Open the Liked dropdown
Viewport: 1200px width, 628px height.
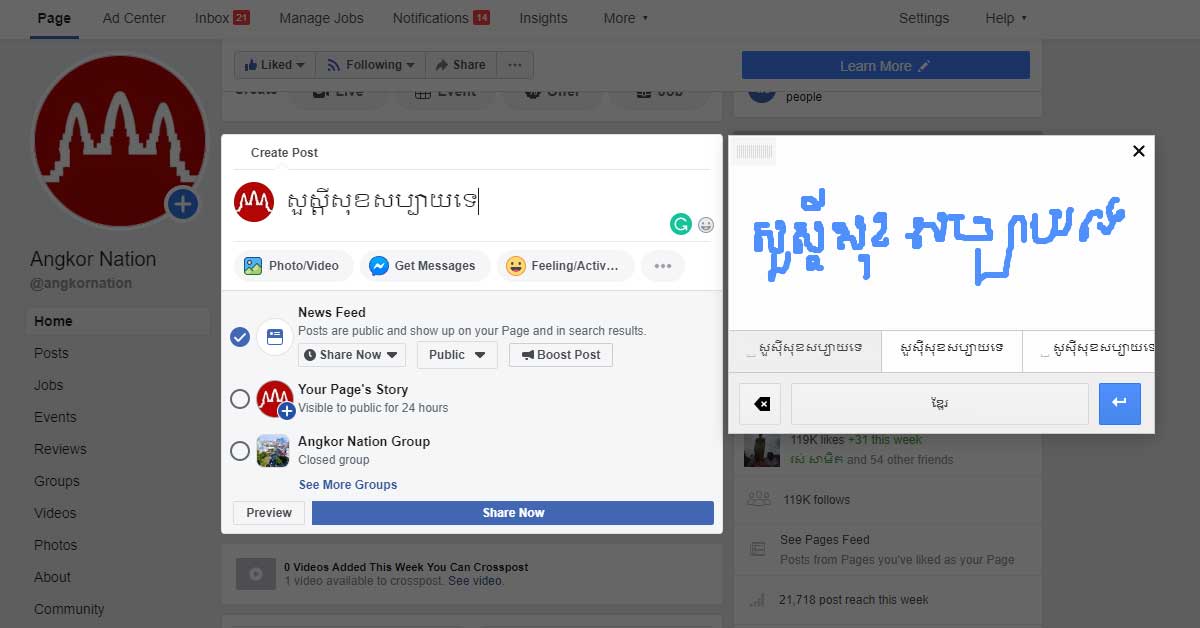click(275, 65)
